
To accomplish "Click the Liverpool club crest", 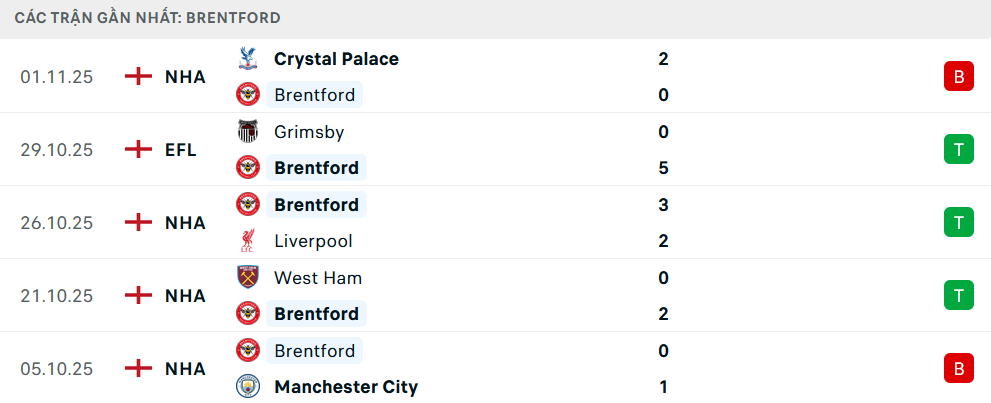I will (247, 241).
